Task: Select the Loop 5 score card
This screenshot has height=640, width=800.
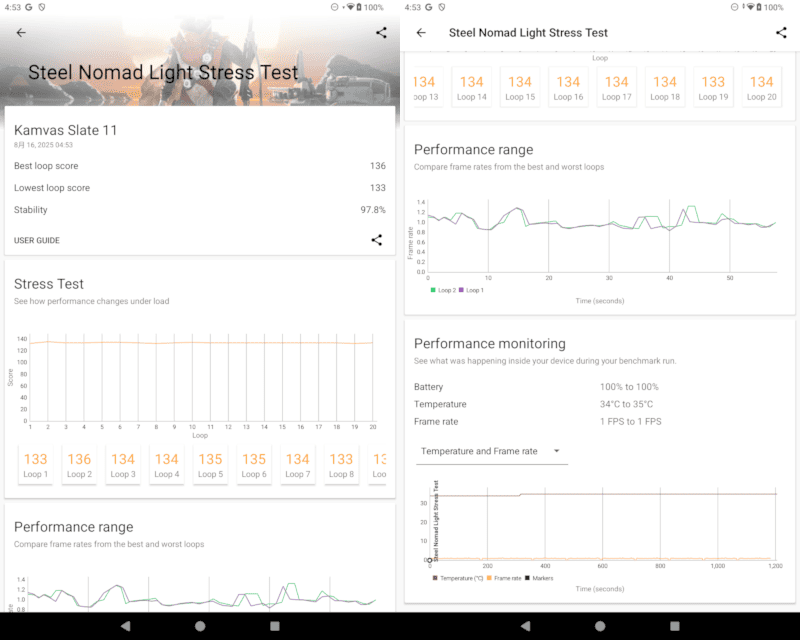Action: click(x=210, y=465)
